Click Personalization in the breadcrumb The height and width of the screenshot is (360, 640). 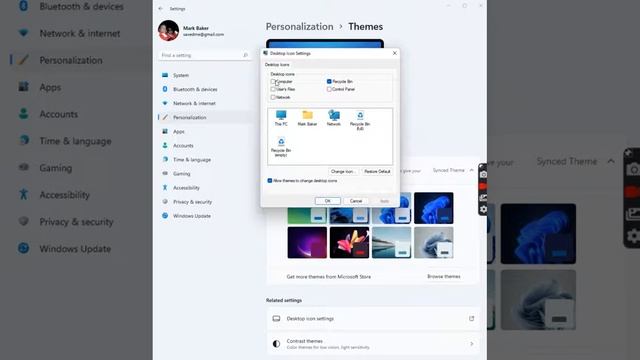click(300, 27)
